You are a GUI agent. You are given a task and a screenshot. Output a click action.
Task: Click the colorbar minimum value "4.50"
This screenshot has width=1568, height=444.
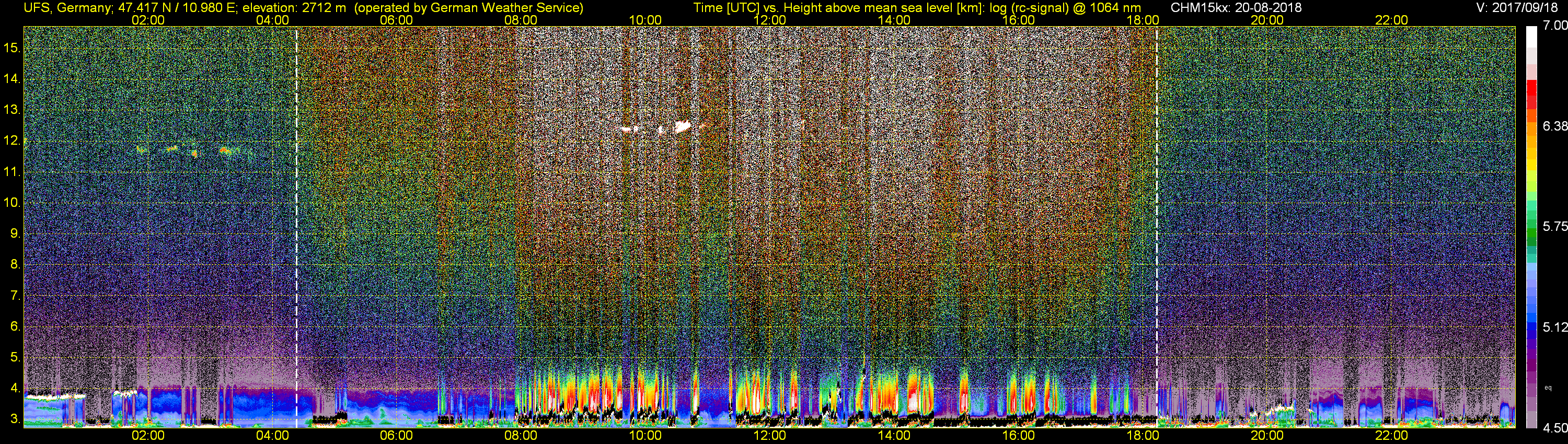1555,428
